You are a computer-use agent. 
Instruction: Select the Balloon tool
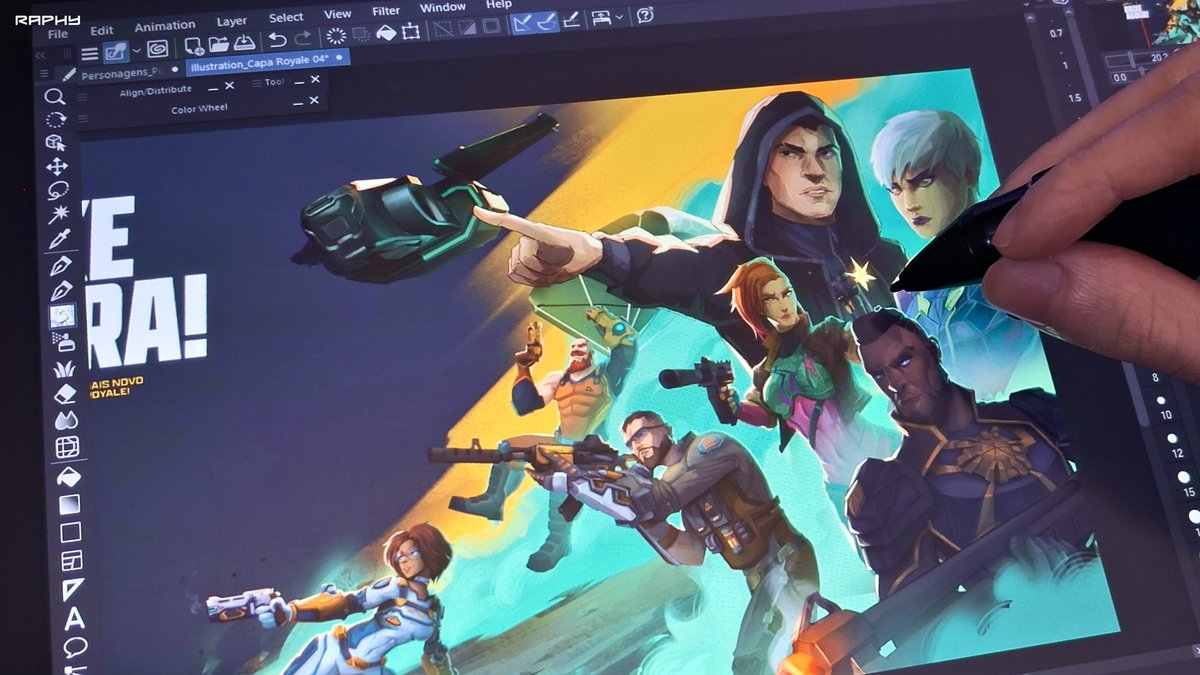click(x=76, y=648)
